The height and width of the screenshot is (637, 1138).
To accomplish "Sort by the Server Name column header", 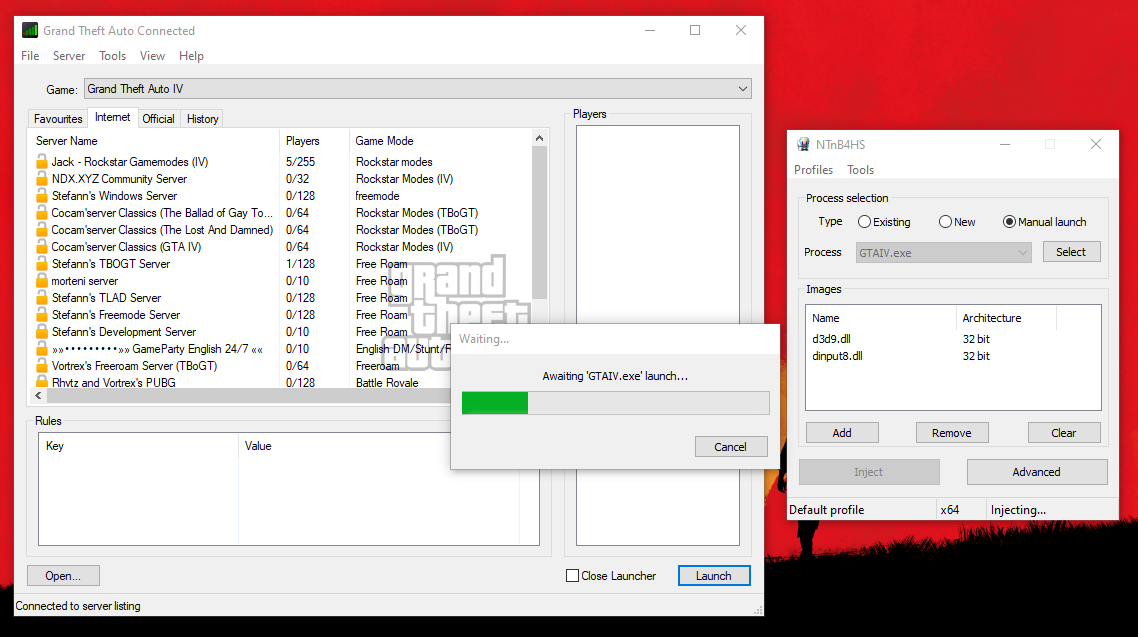I will point(154,141).
